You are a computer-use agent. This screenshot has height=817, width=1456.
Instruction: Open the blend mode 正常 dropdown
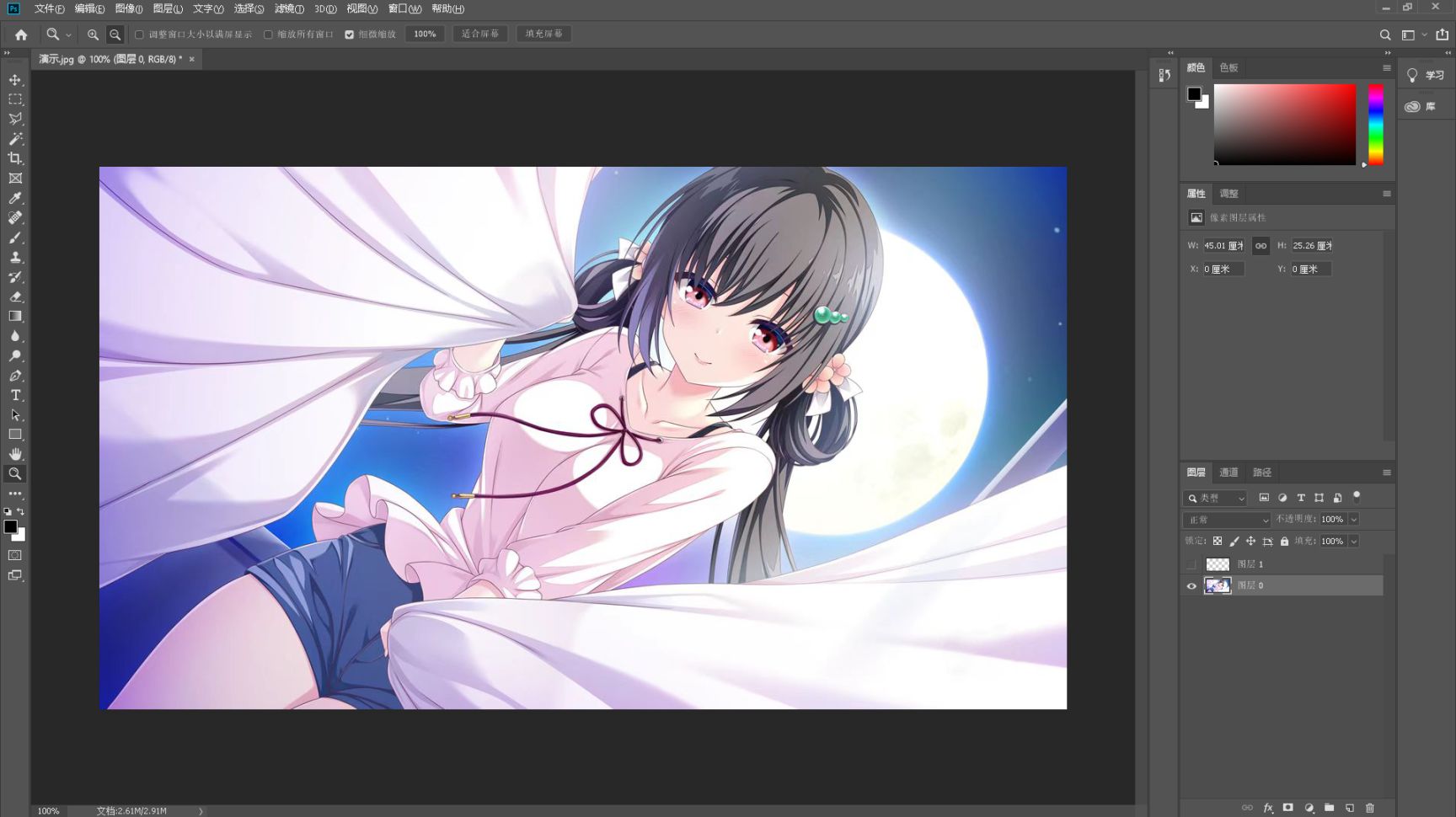pos(1227,520)
